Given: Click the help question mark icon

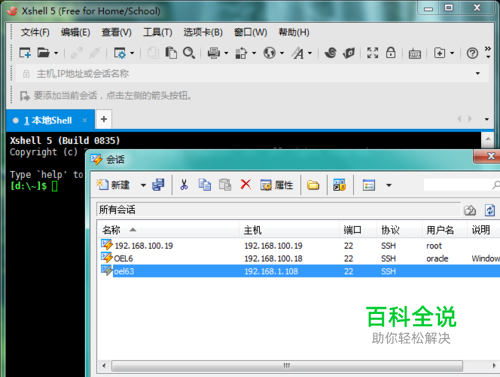Looking at the screenshot, I should point(472,53).
